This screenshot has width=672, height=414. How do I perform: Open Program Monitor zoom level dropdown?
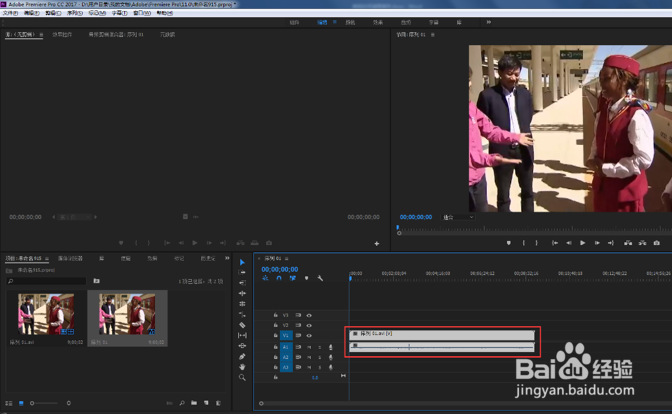pyautogui.click(x=458, y=217)
